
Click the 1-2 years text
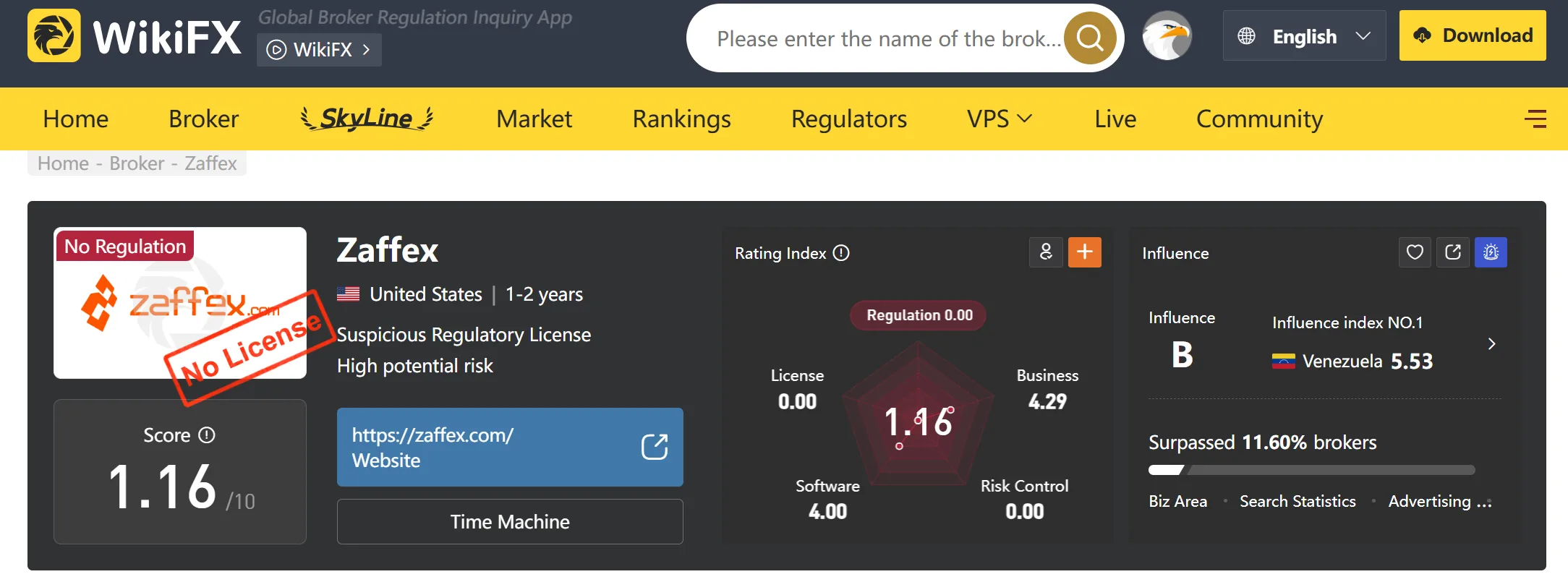[544, 294]
